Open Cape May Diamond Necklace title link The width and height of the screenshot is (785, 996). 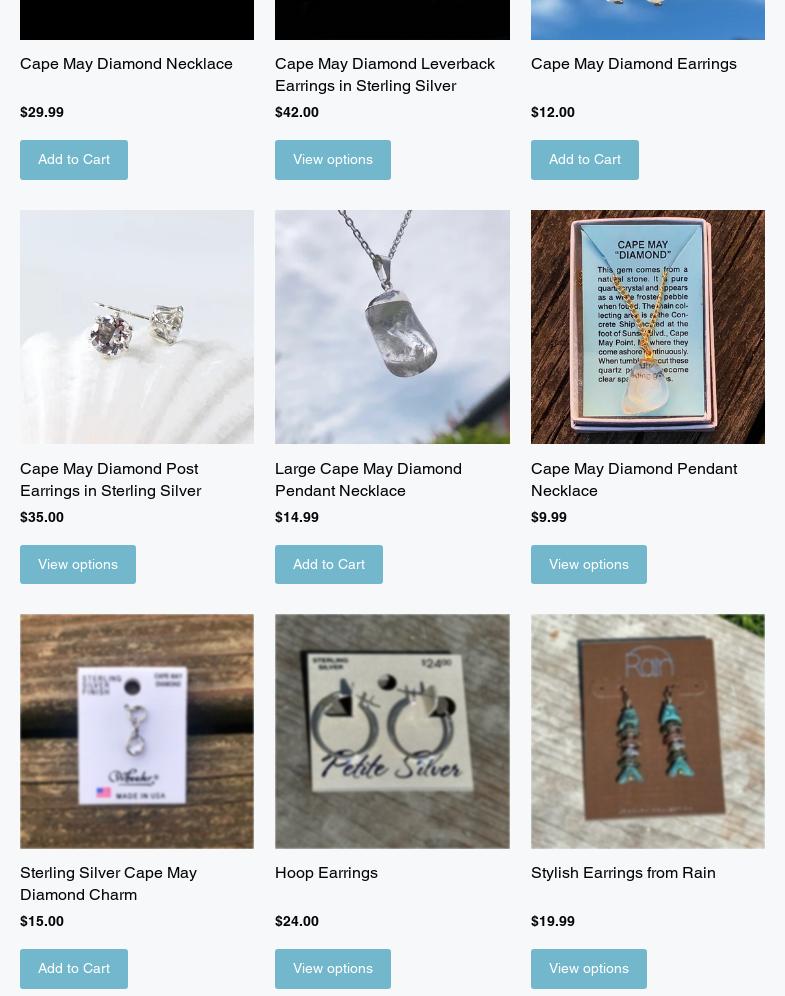coord(126,64)
